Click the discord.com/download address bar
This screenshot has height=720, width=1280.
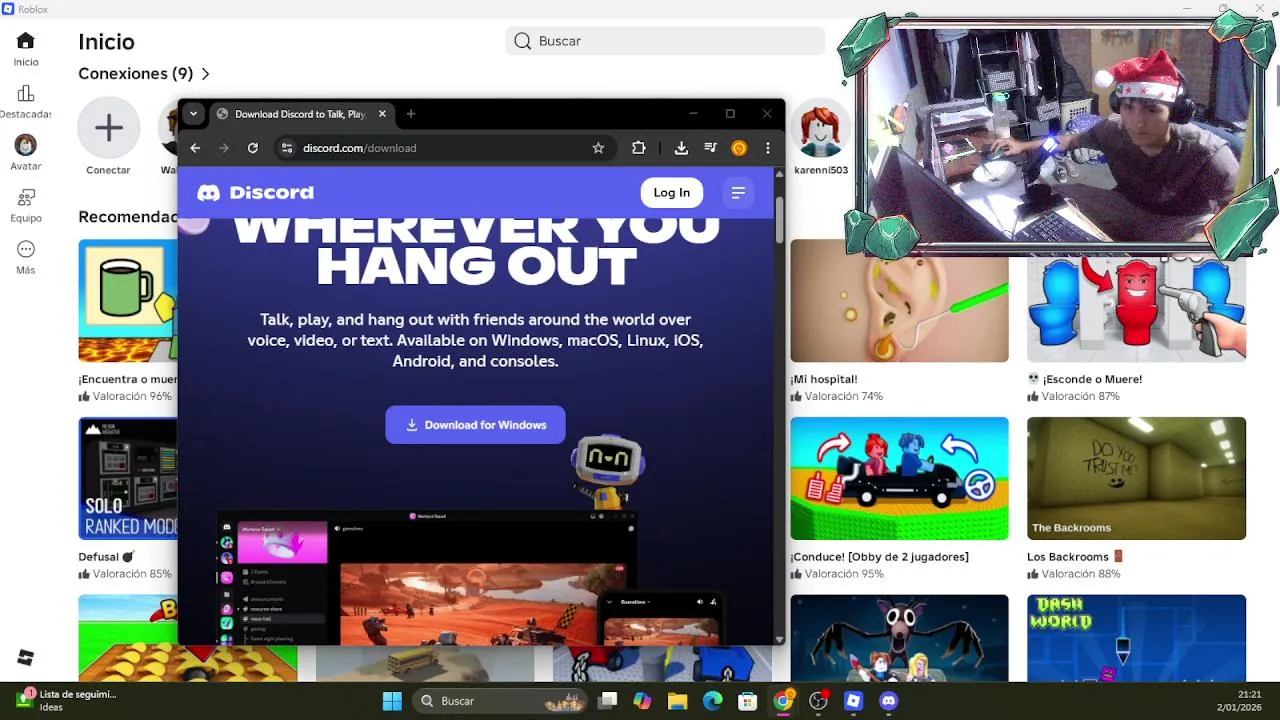[445, 148]
